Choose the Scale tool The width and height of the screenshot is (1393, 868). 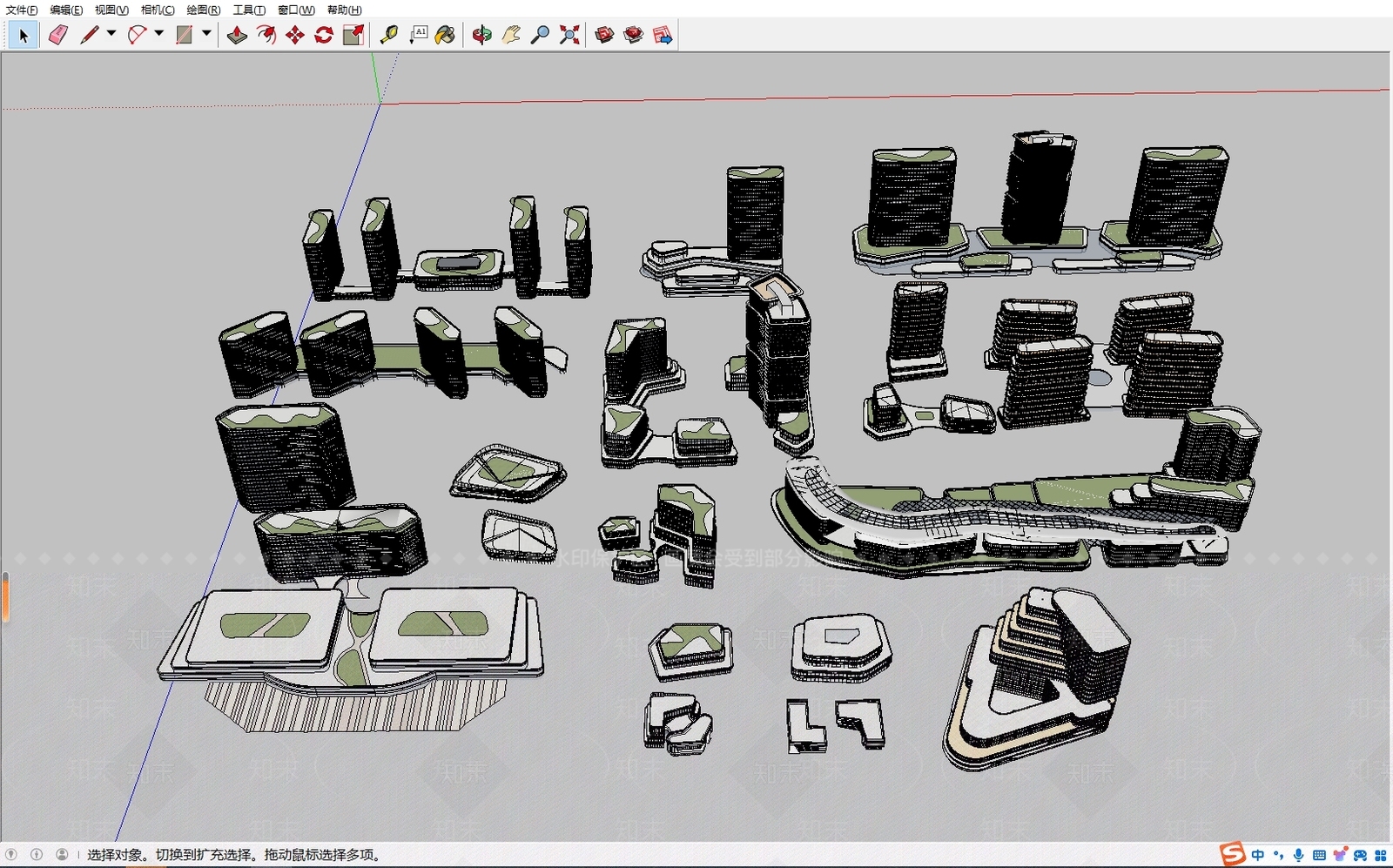coord(353,36)
